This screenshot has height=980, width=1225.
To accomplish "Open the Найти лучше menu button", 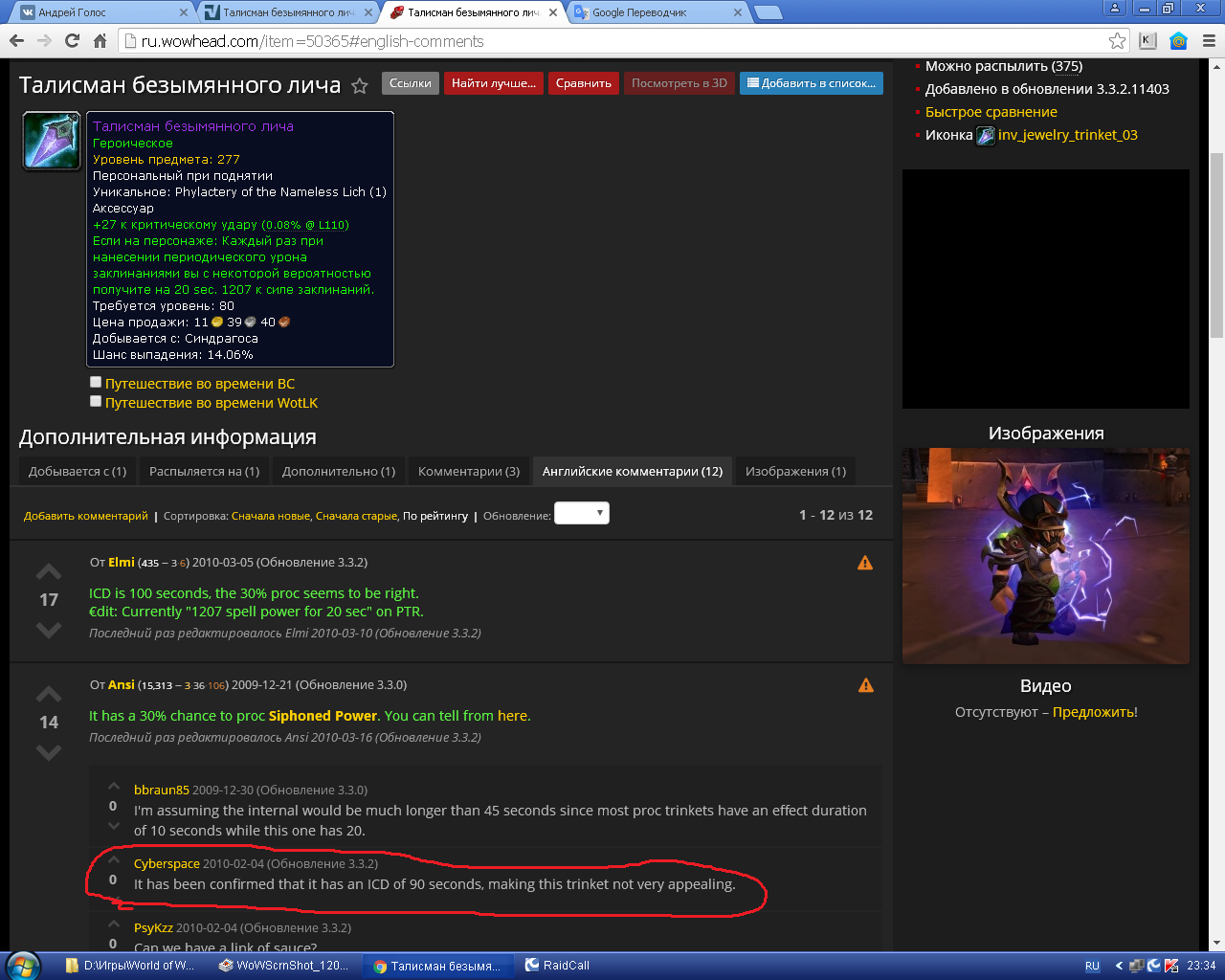I will click(x=493, y=83).
